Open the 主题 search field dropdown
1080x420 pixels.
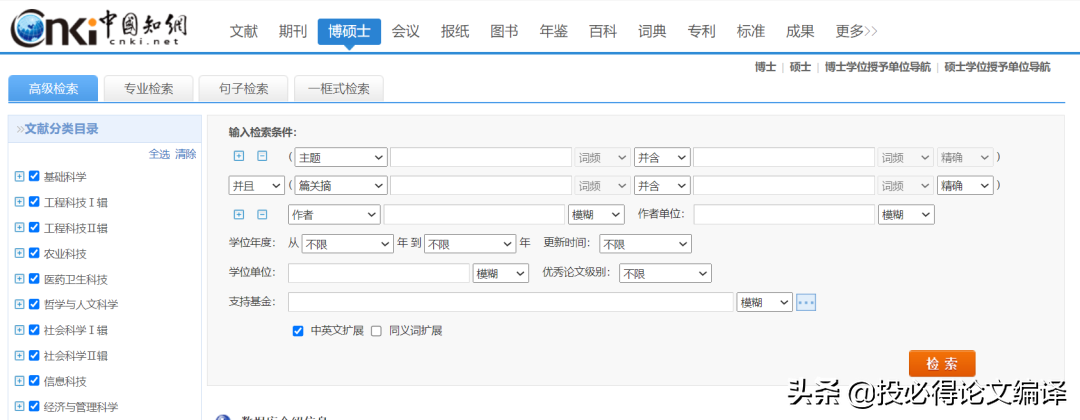pos(340,157)
